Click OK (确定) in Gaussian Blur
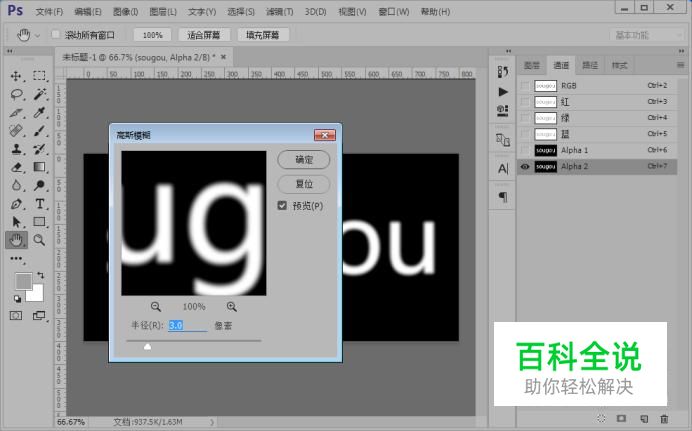 pos(304,159)
